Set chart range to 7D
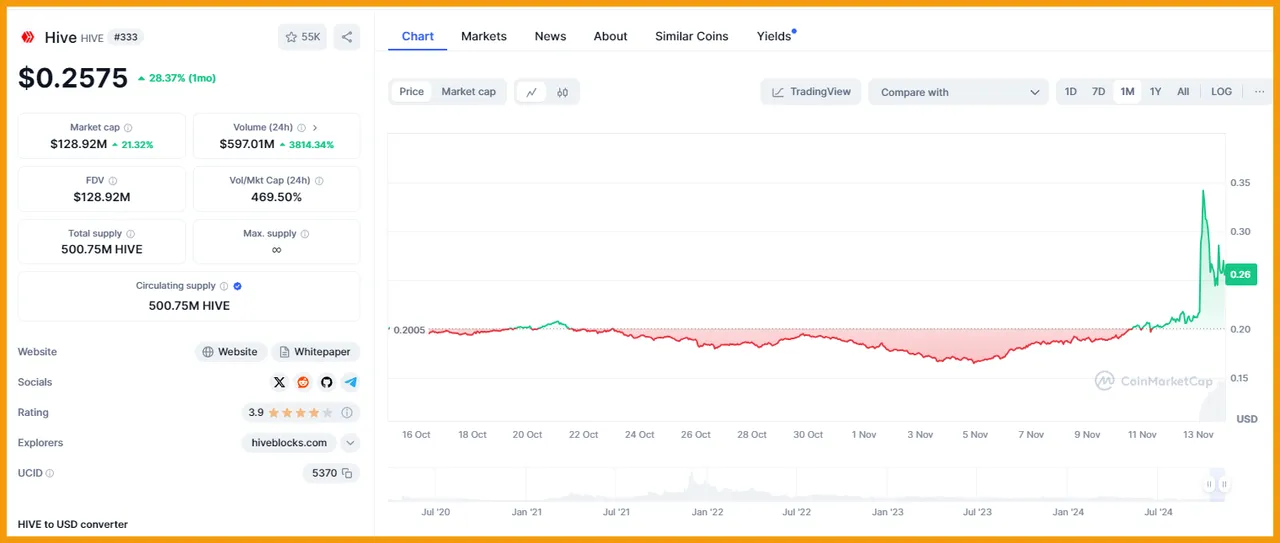 tap(1098, 92)
